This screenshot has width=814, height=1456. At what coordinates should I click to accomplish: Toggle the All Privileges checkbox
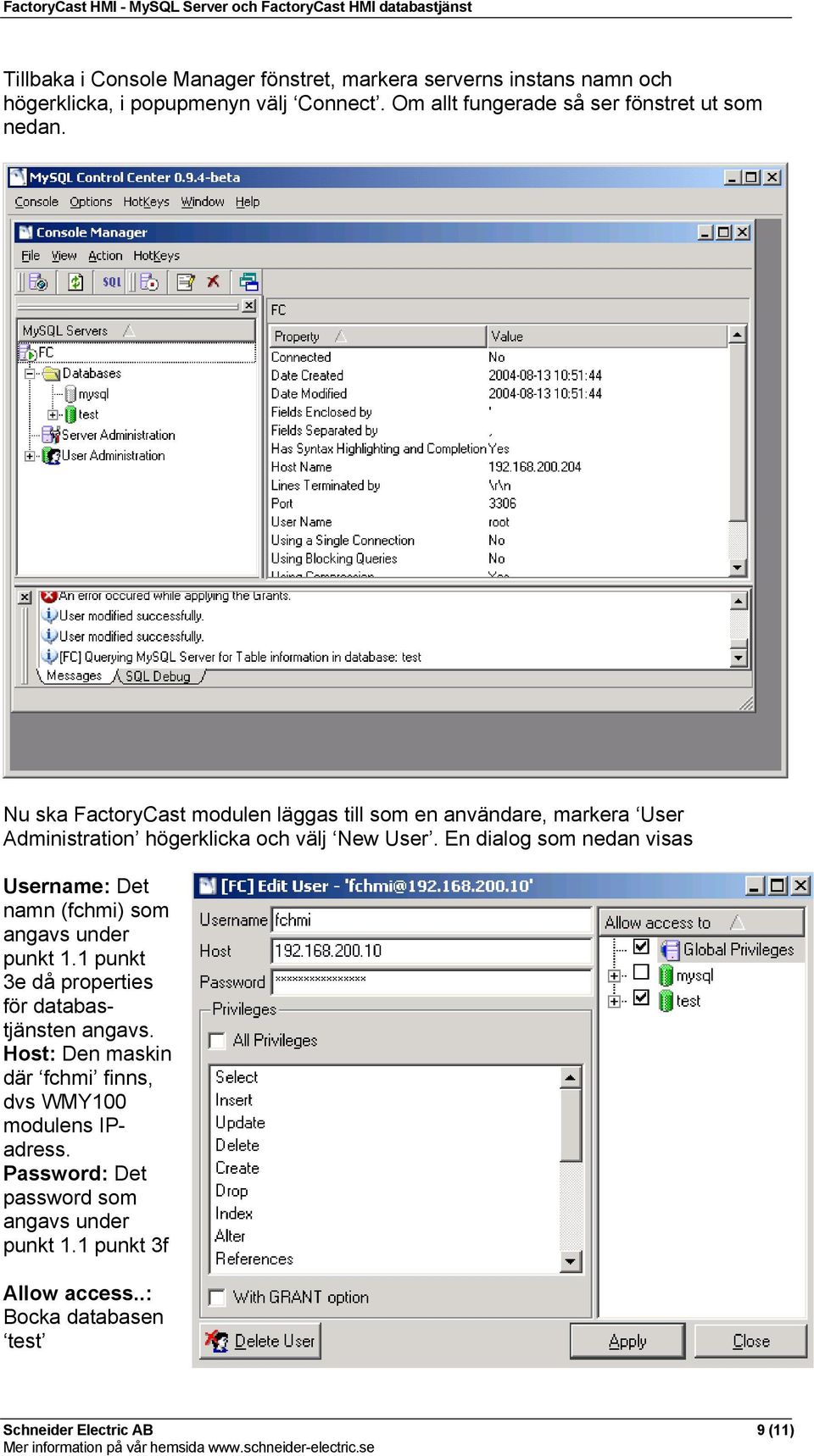pyautogui.click(x=217, y=1041)
